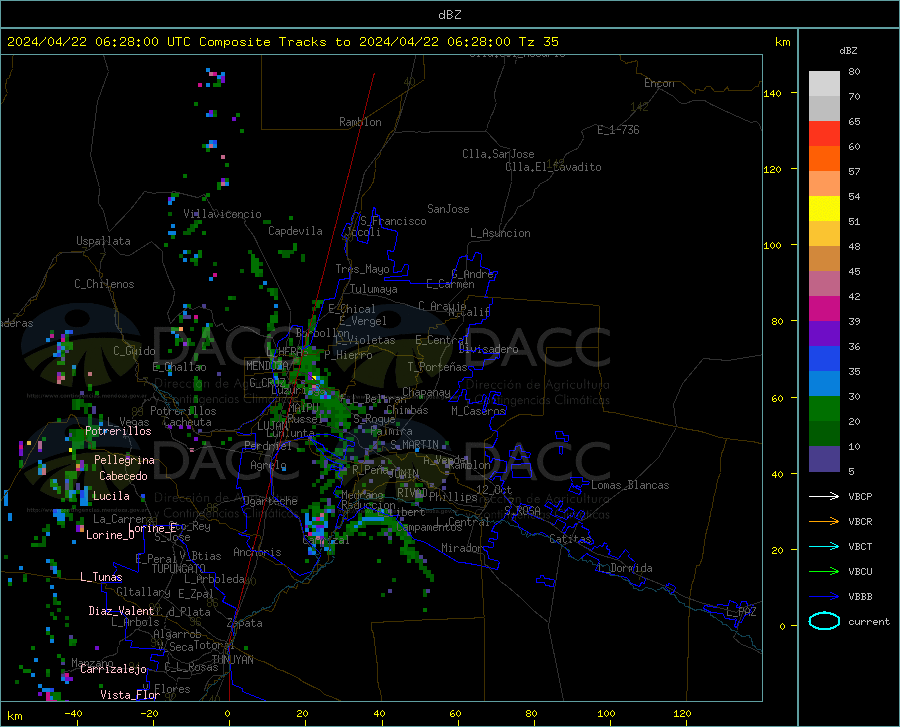Click the Composite Tracks timestamp header
Viewport: 900px width, 727px height.
pos(282,41)
